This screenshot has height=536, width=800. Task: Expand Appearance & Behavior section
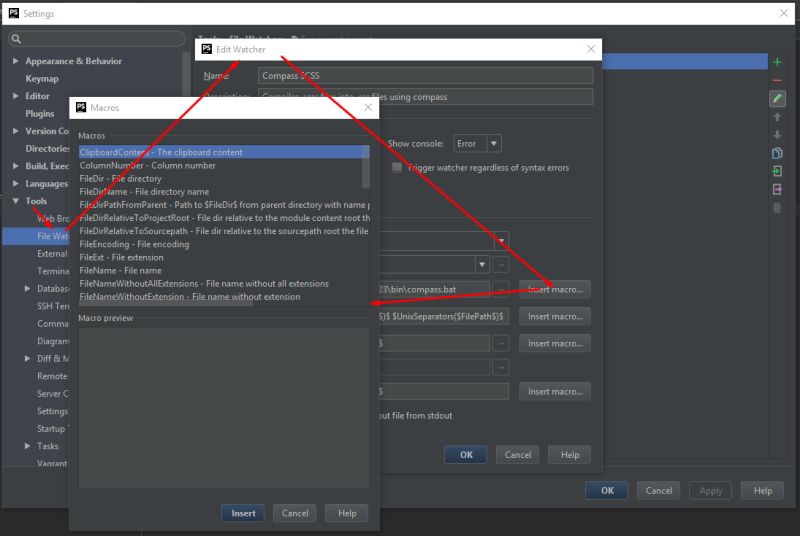(15, 61)
